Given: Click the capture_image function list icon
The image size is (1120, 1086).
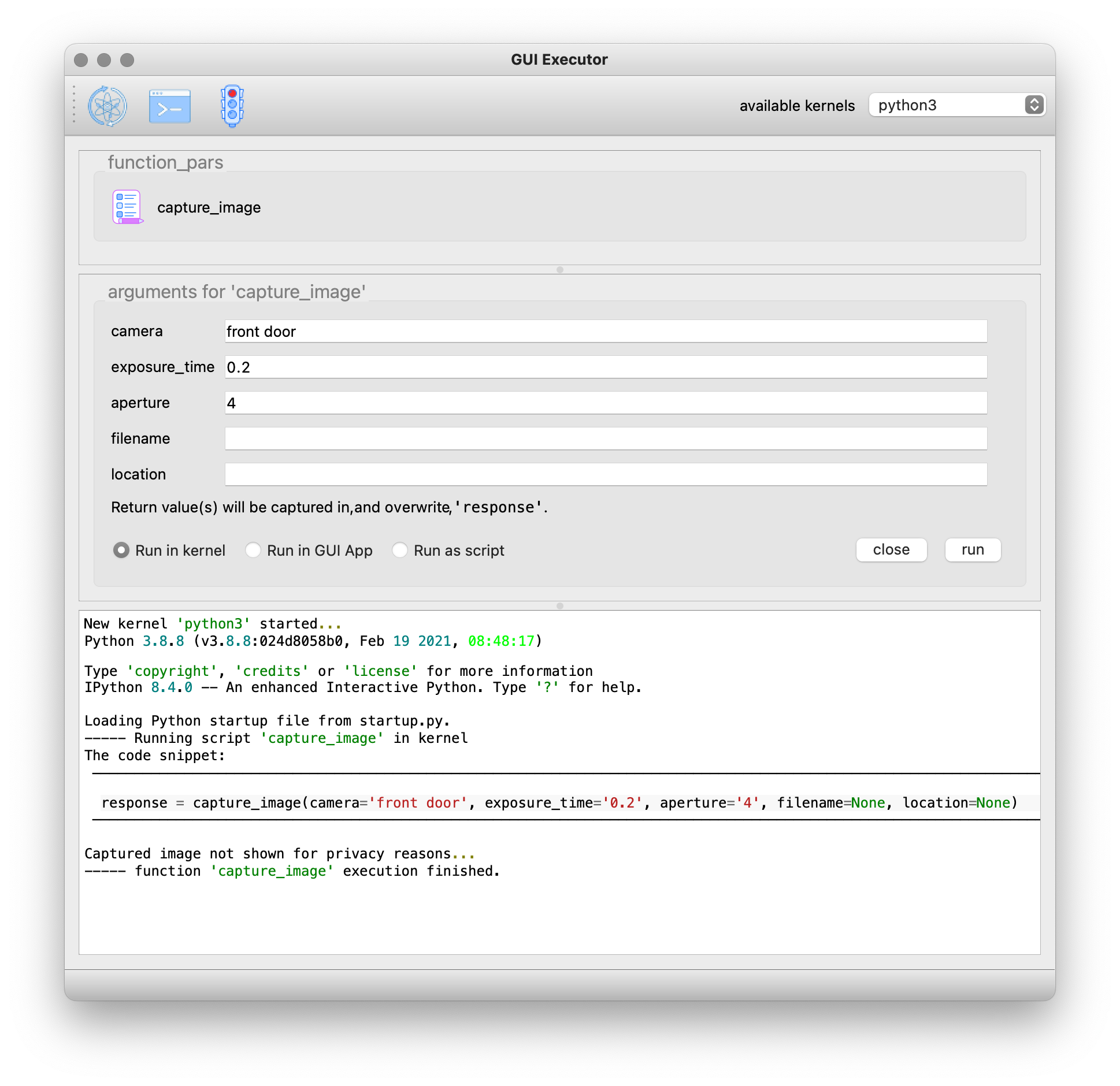Looking at the screenshot, I should (127, 207).
